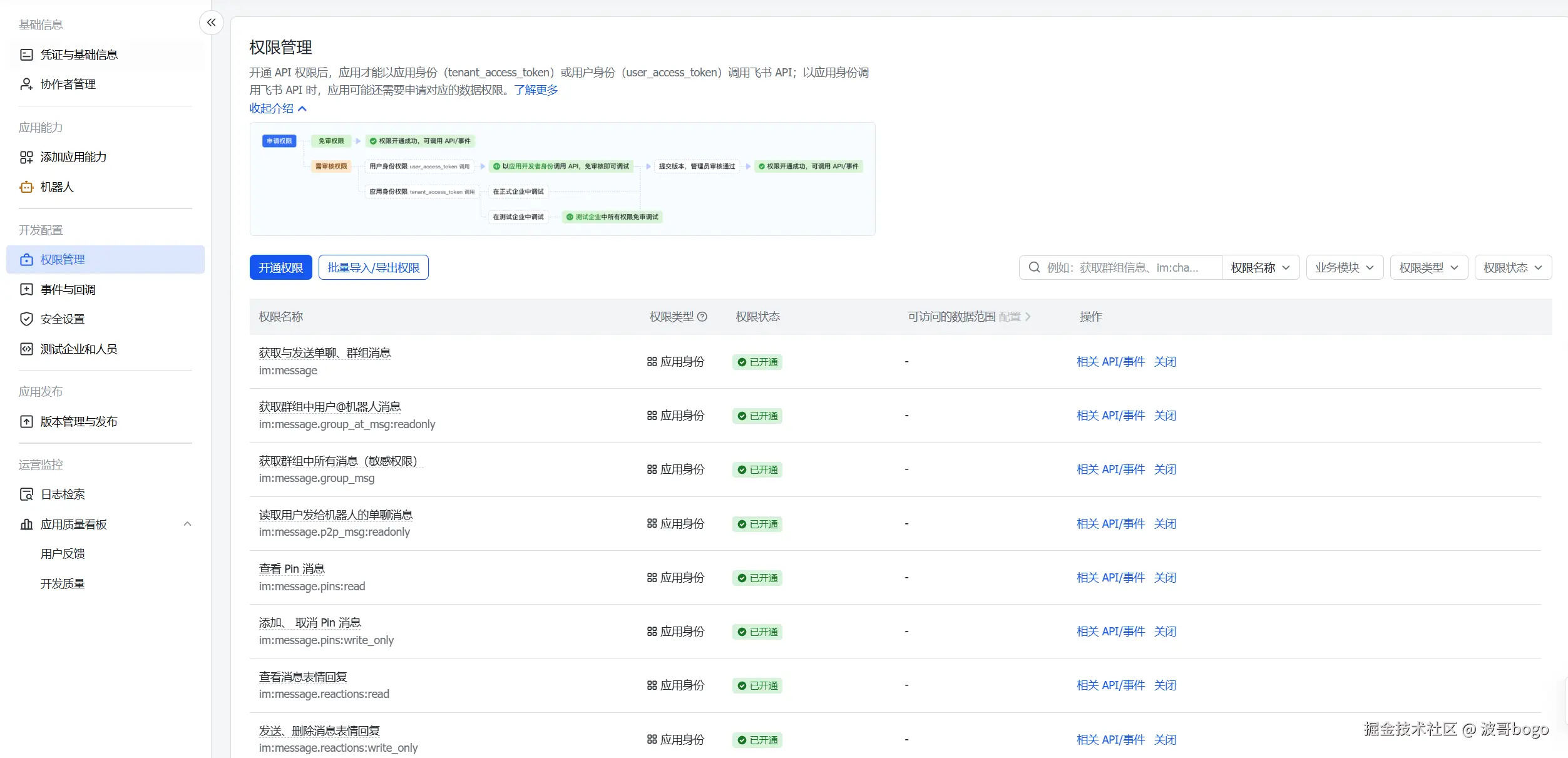The image size is (1568, 758).
Task: Click 已开通 status badge for im:message.reactions:read
Action: [757, 686]
